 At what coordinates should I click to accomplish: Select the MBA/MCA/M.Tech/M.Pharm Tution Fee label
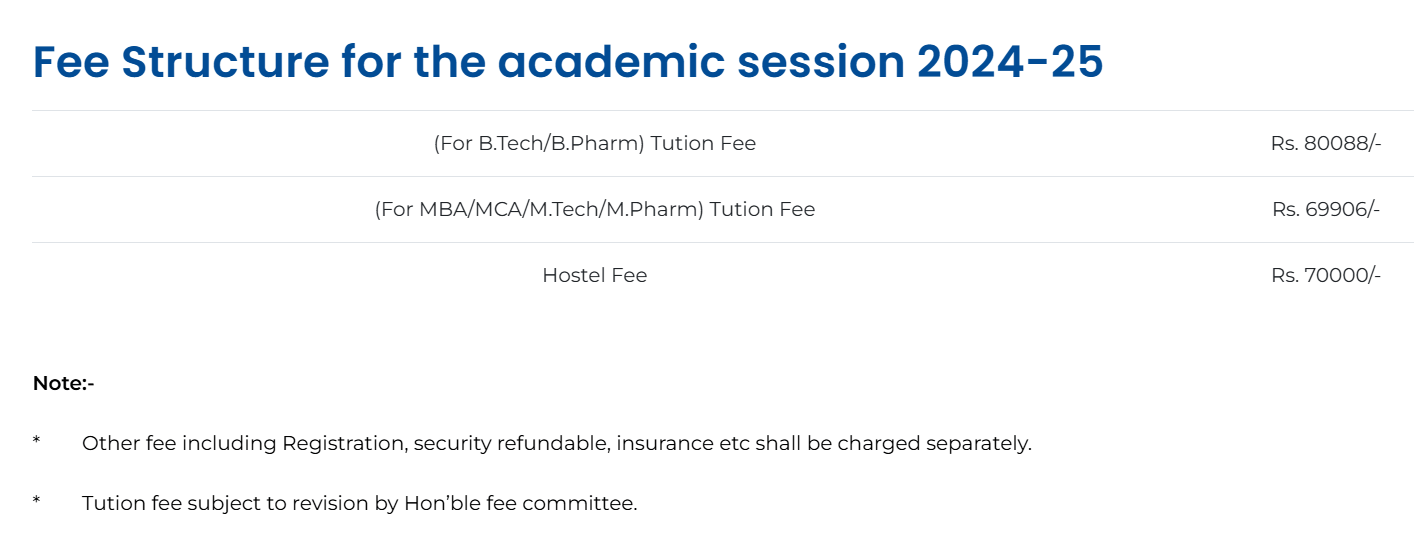[594, 209]
